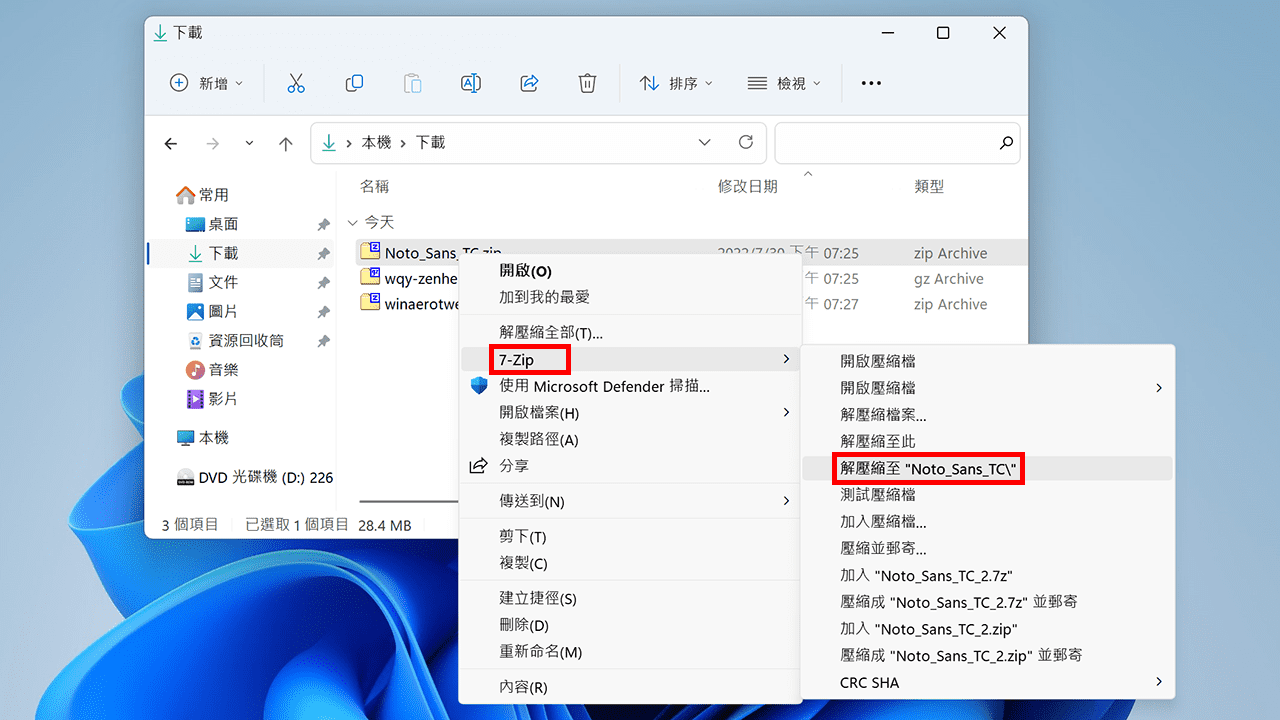Click the Copy icon in the toolbar

(354, 83)
